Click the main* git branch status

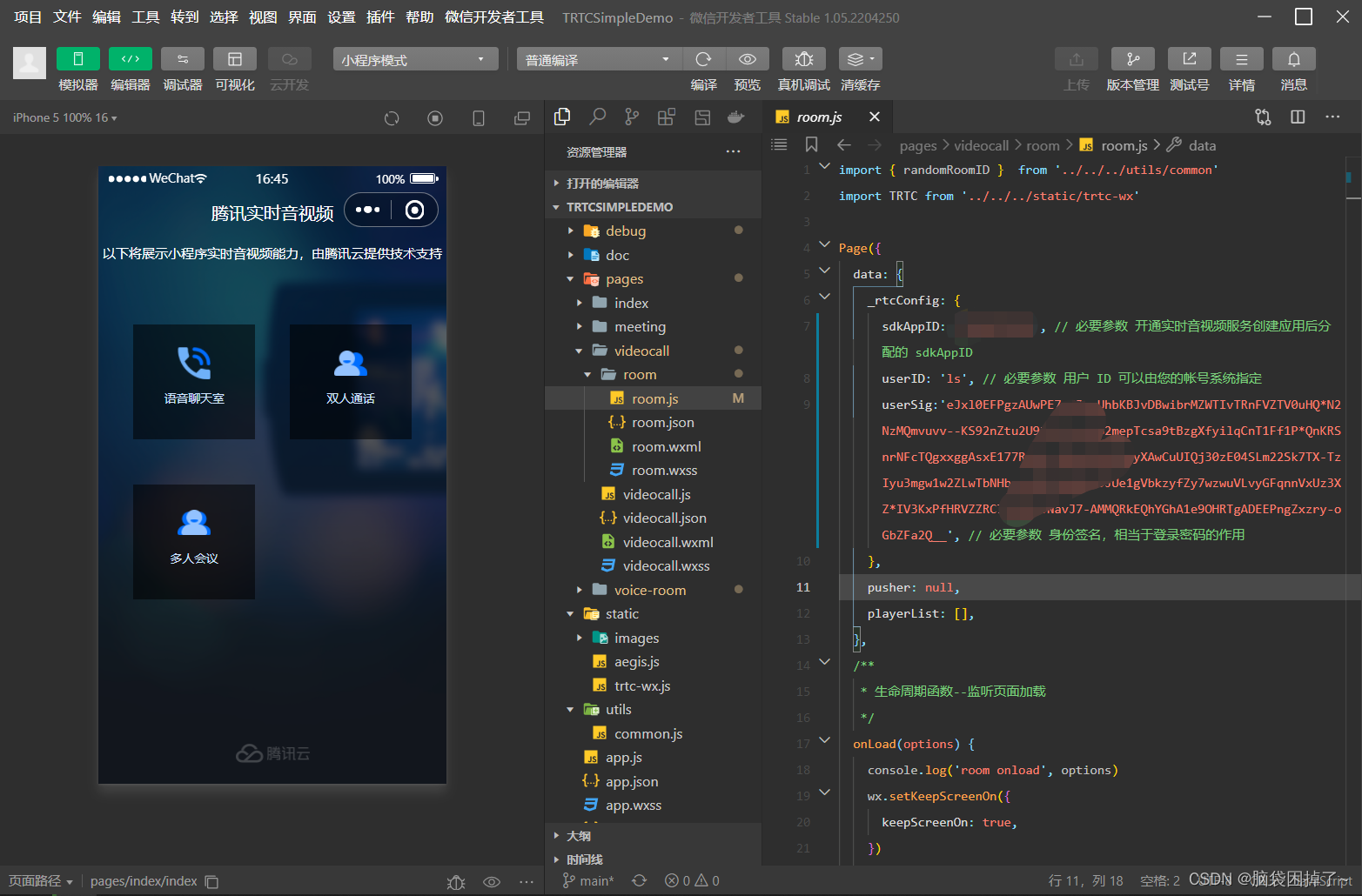pos(588,880)
